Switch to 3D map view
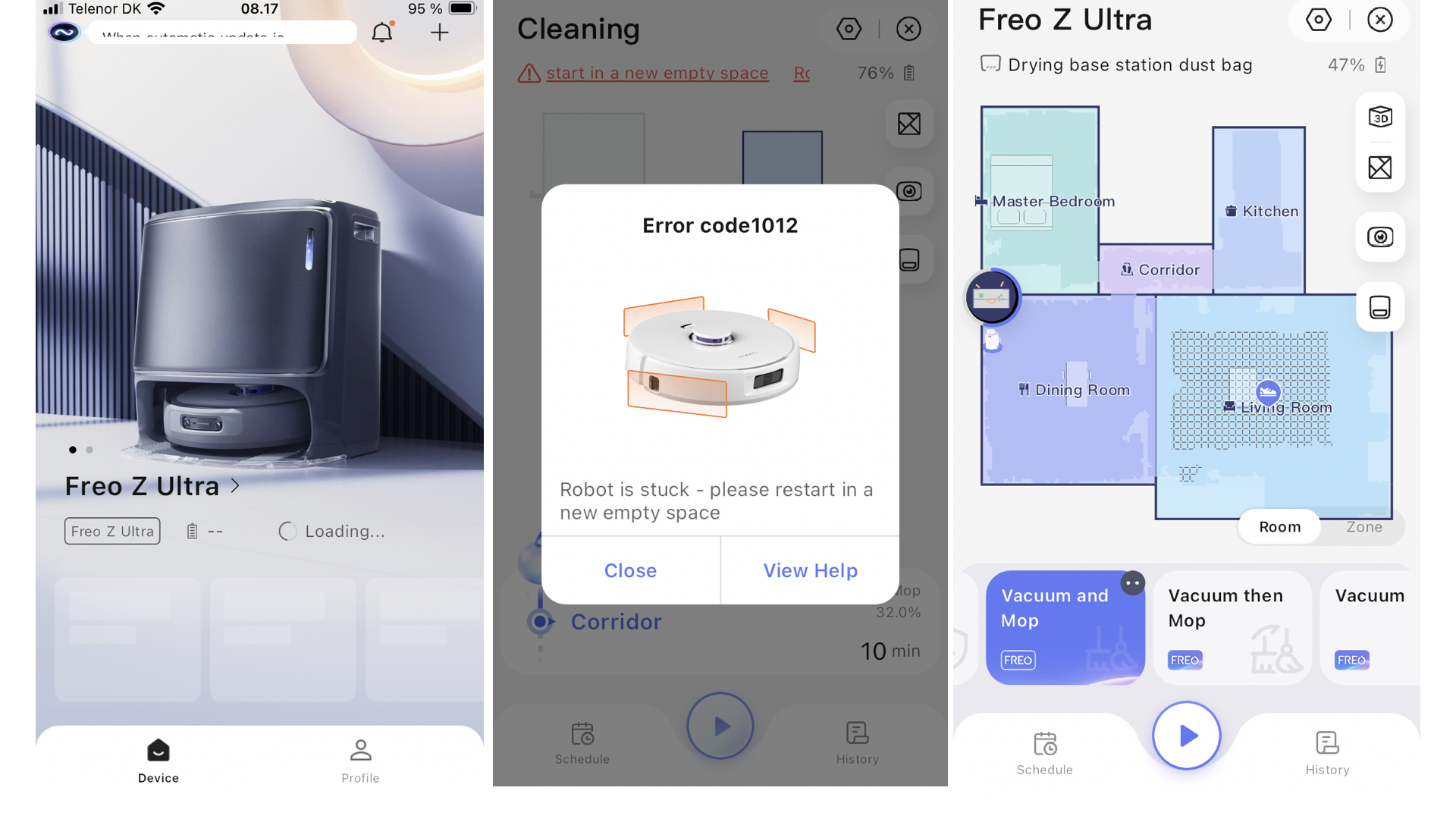Image resolution: width=1456 pixels, height=819 pixels. pyautogui.click(x=1382, y=117)
